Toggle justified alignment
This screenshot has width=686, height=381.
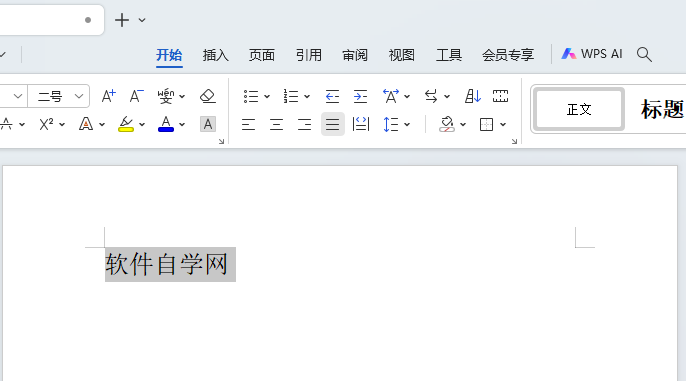tap(332, 124)
